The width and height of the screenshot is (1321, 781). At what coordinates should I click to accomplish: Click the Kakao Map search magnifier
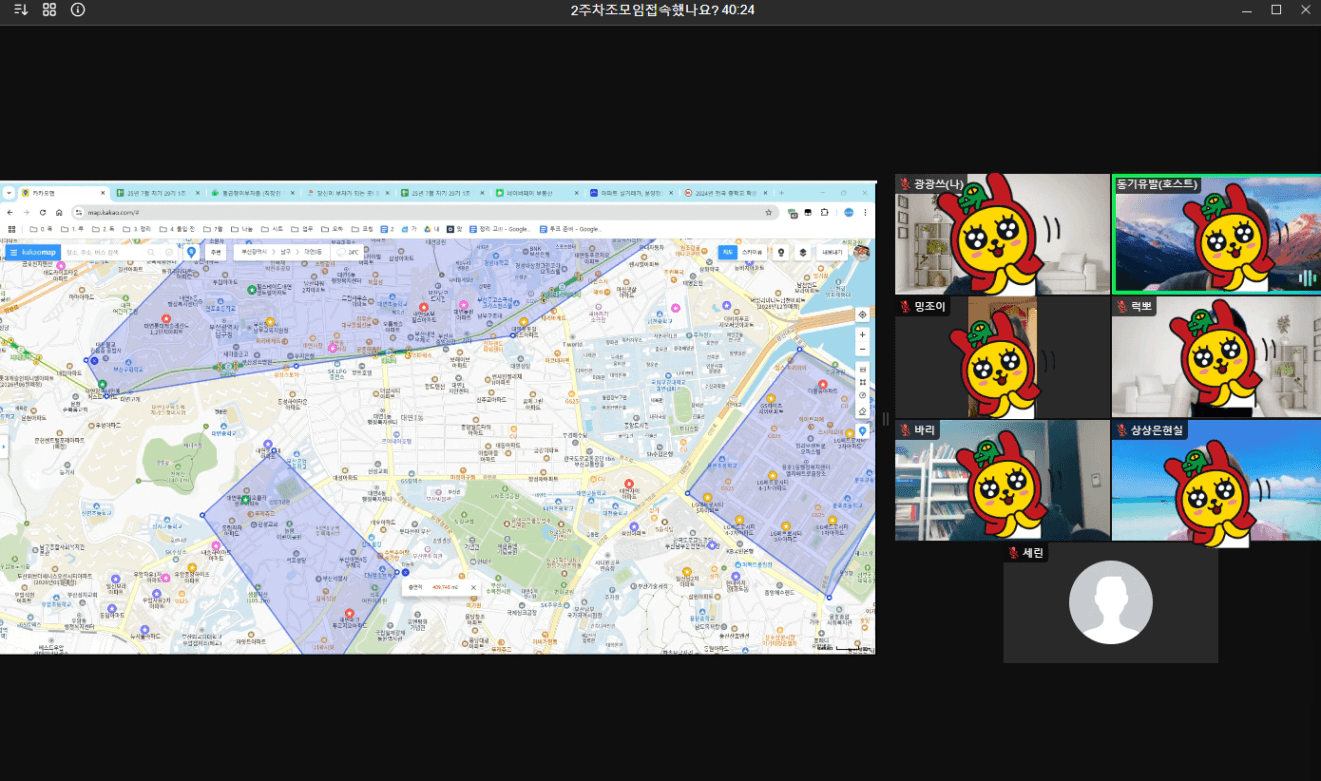(x=151, y=252)
